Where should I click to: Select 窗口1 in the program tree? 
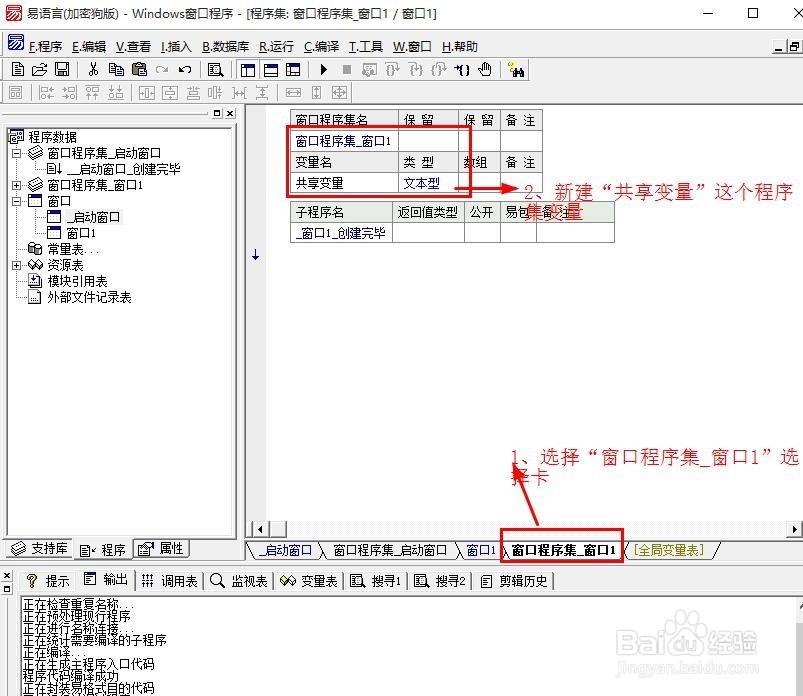[81, 234]
